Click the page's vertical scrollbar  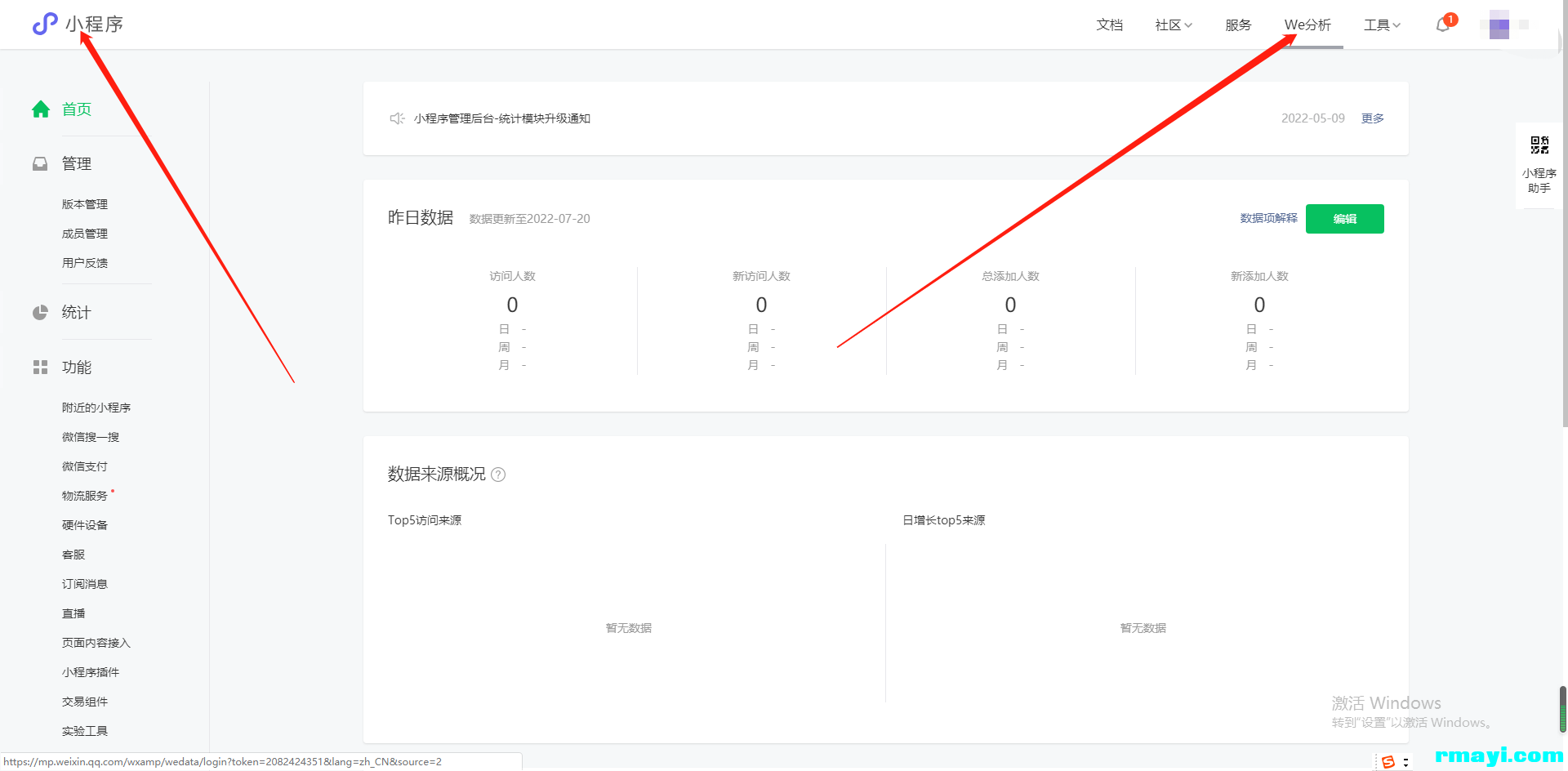point(1563,245)
